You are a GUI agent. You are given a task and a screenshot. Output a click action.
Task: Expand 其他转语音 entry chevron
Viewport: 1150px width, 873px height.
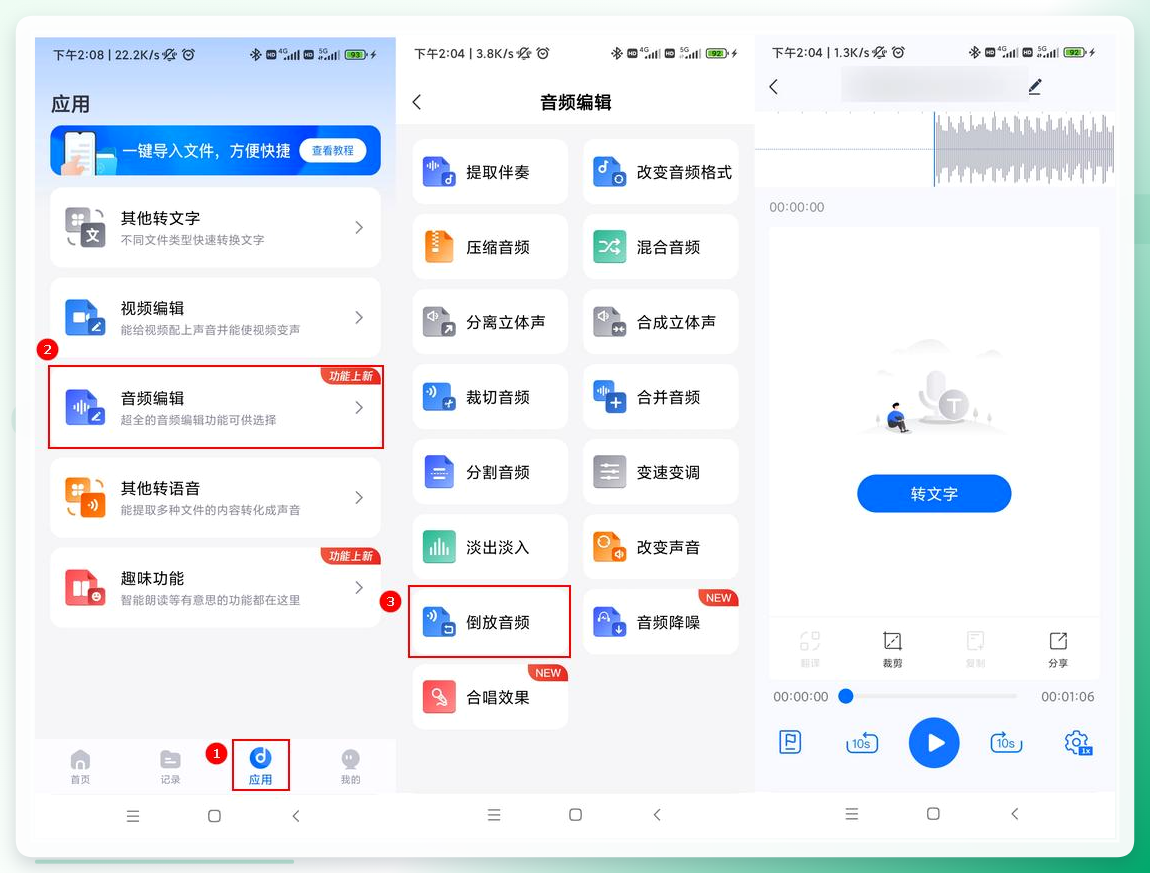point(359,497)
